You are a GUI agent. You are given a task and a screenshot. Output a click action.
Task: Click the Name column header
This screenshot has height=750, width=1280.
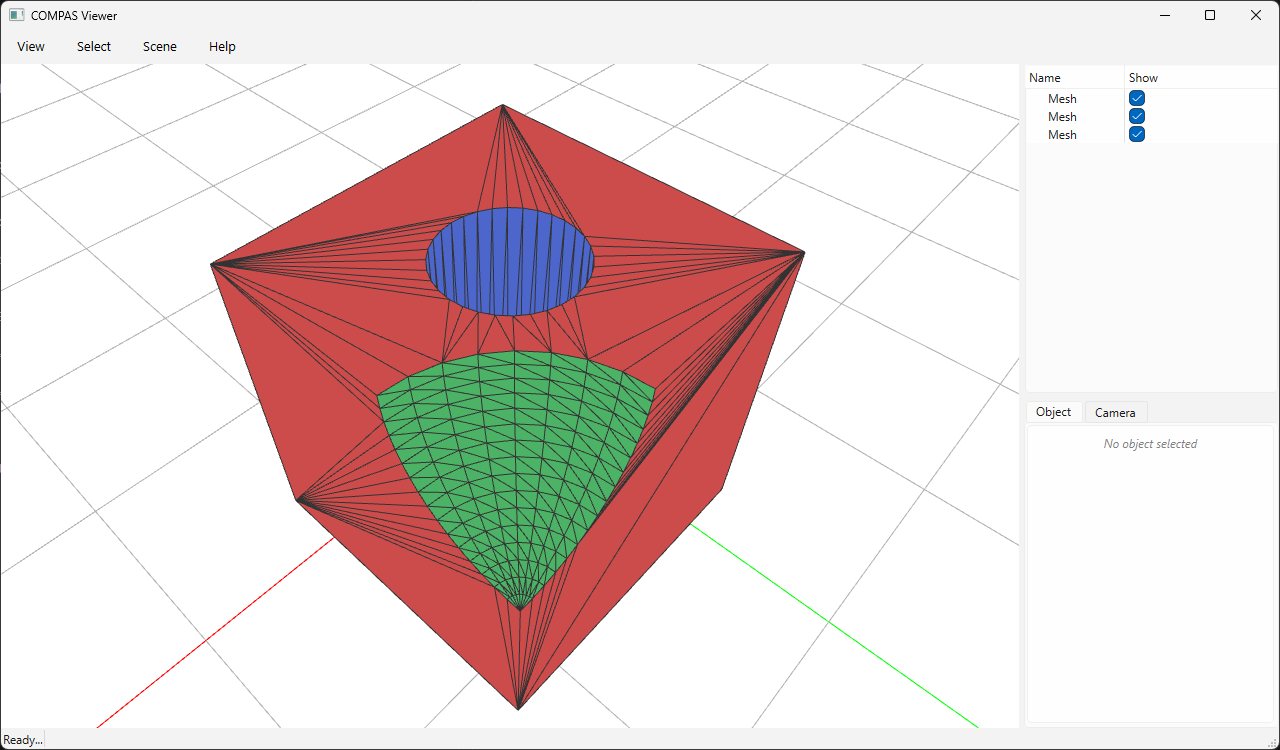click(1075, 78)
